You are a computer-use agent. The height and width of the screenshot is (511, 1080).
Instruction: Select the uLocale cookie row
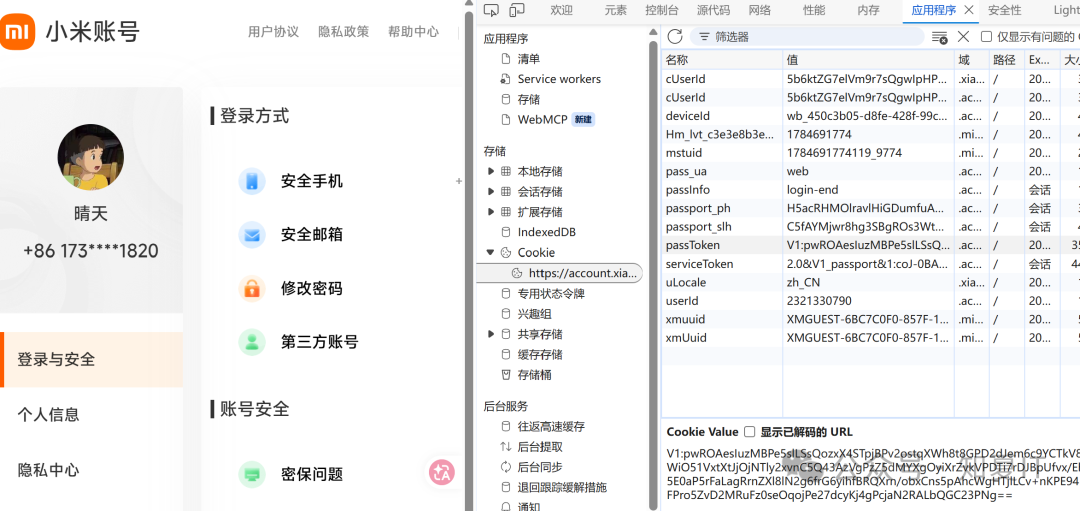tap(871, 282)
